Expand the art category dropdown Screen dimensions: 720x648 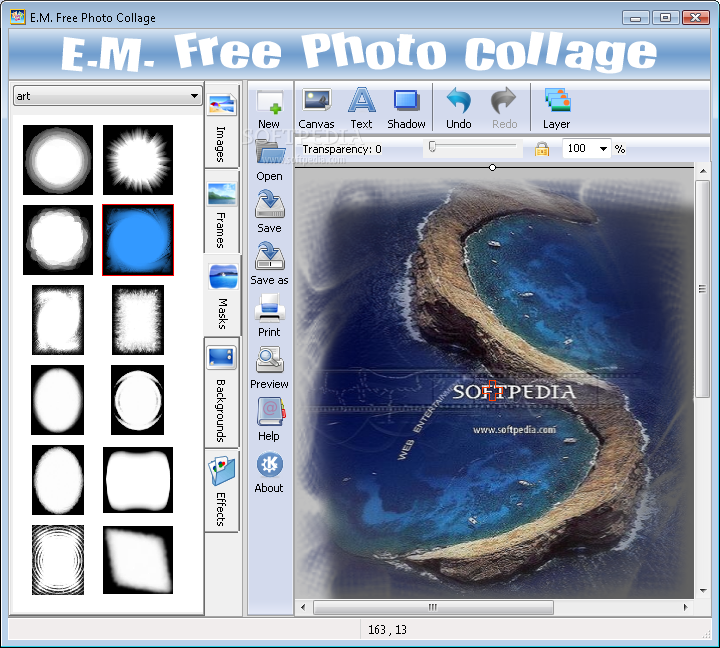click(194, 96)
